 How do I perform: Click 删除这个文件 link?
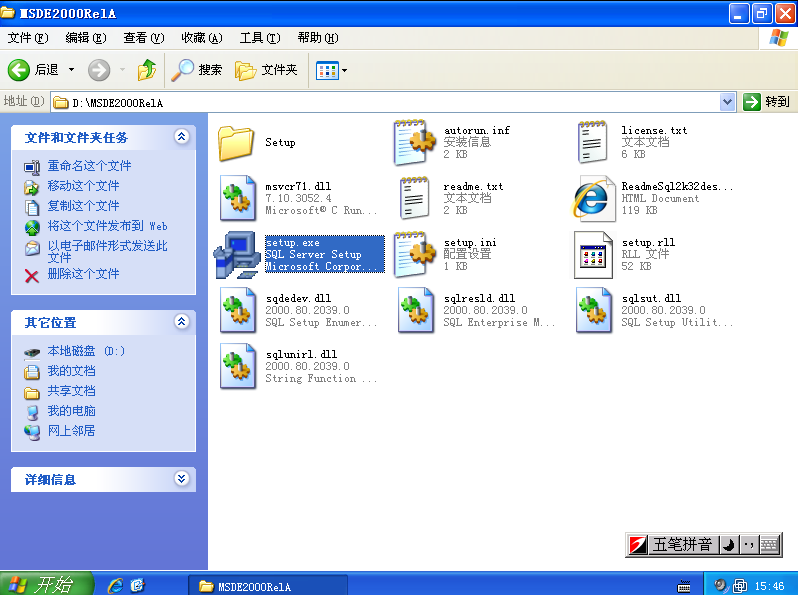coord(83,274)
